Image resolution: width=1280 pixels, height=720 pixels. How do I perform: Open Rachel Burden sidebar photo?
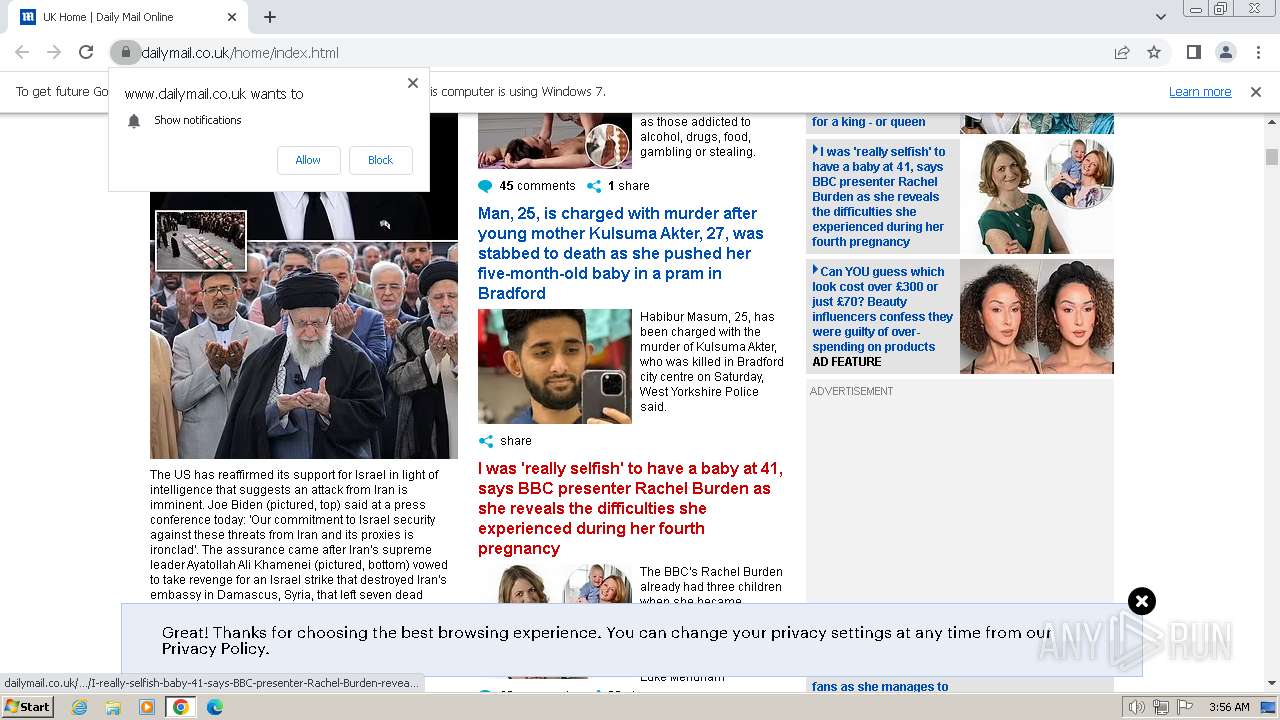pos(1037,196)
